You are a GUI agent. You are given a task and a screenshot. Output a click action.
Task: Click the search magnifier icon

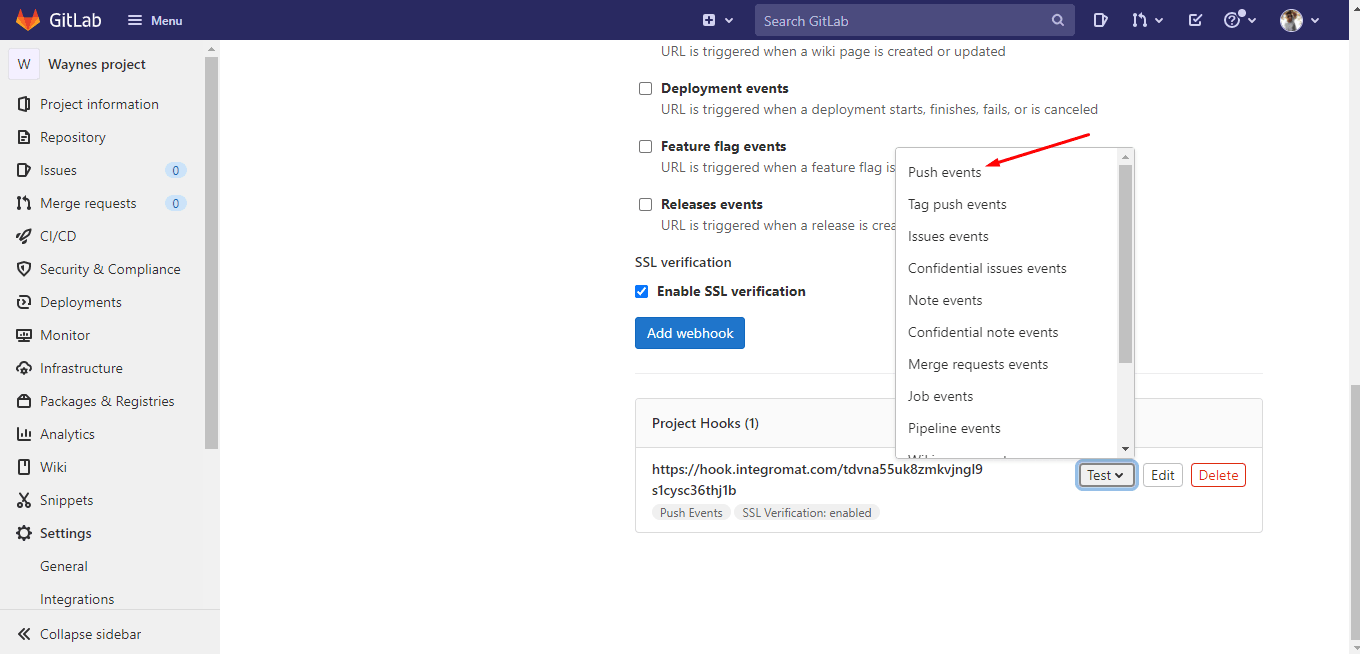pos(1058,20)
